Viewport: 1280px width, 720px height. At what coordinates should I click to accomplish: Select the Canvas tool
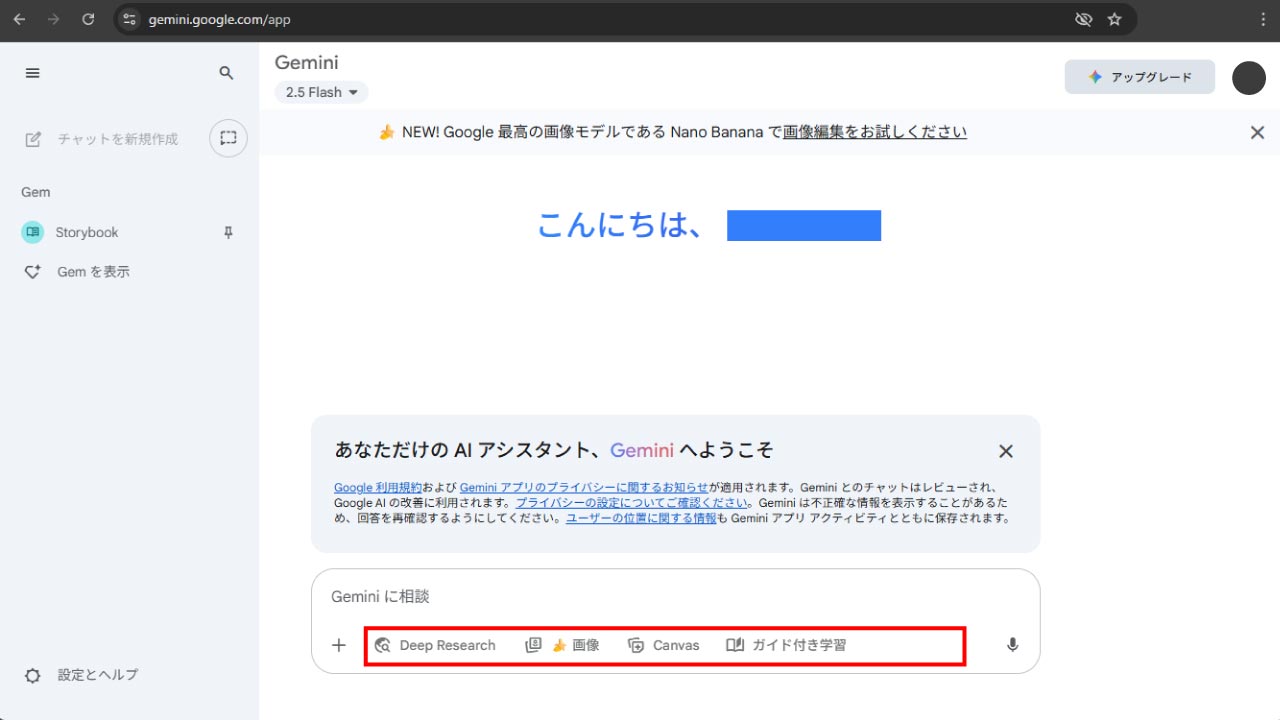click(x=664, y=645)
